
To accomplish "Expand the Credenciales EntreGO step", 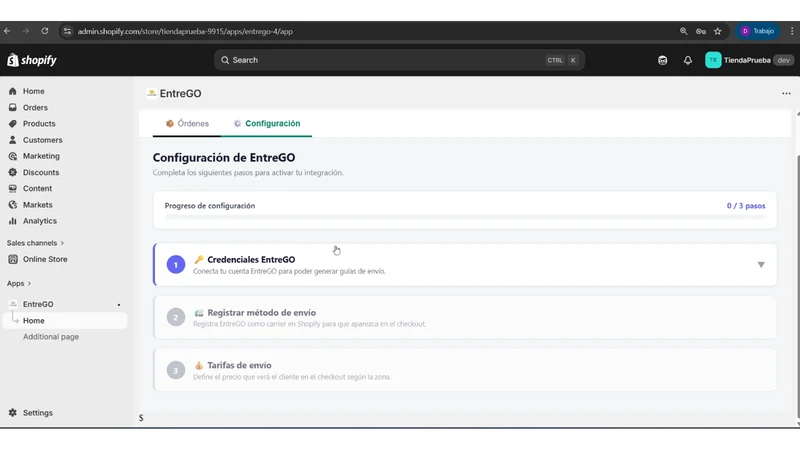I will (x=465, y=264).
